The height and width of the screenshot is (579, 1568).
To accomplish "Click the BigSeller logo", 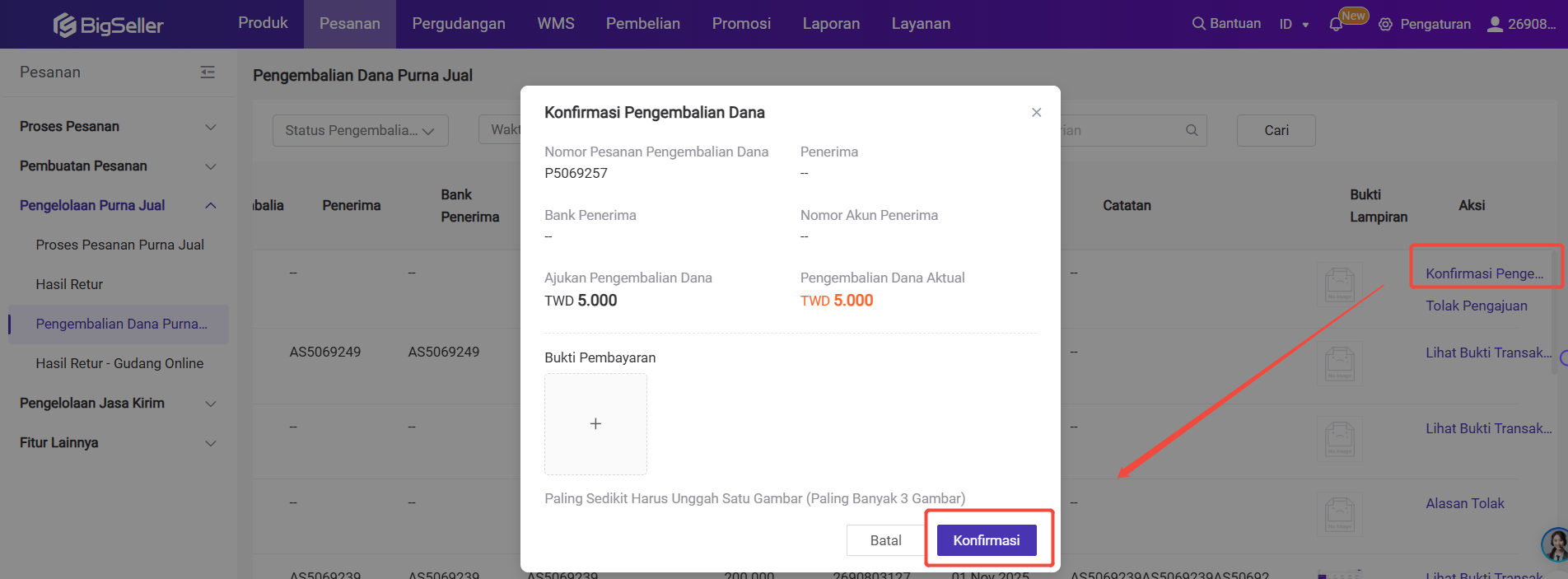I will coord(108,25).
